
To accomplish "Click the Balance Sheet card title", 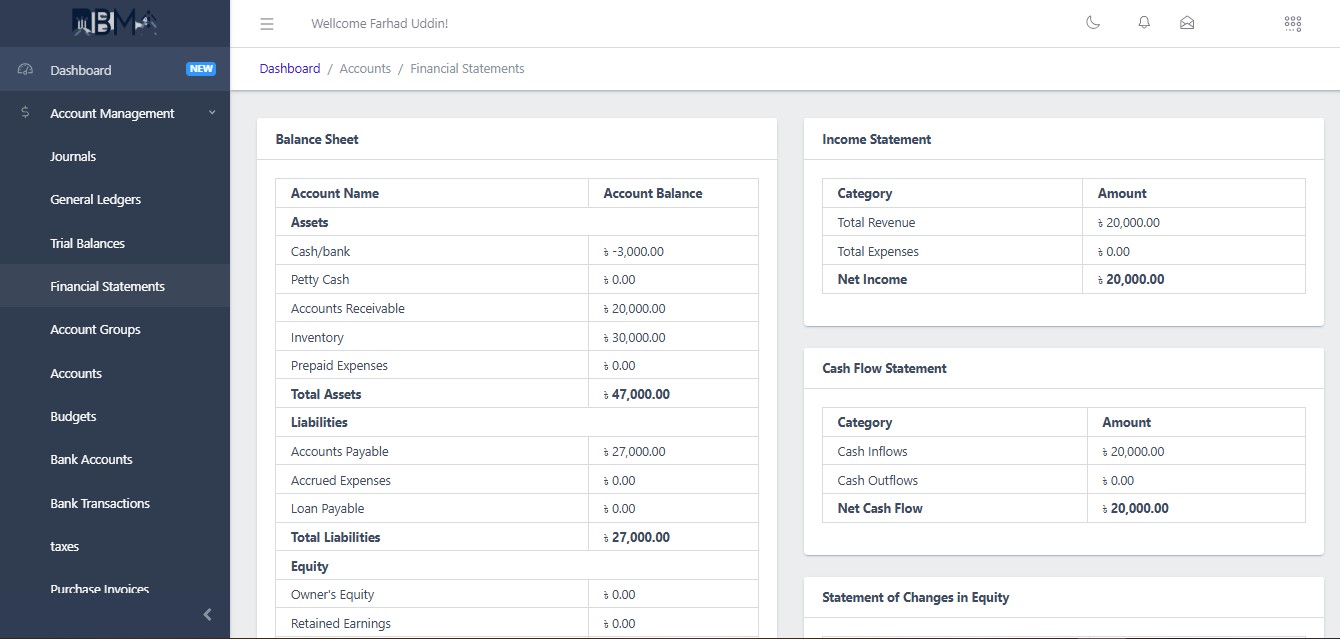I will [317, 139].
